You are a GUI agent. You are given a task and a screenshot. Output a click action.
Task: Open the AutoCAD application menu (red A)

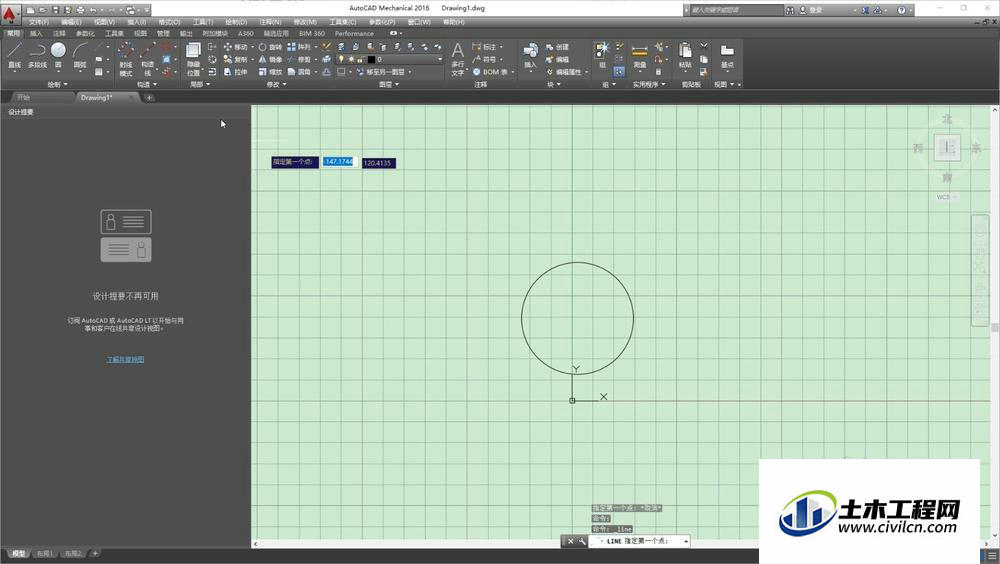[x=10, y=13]
